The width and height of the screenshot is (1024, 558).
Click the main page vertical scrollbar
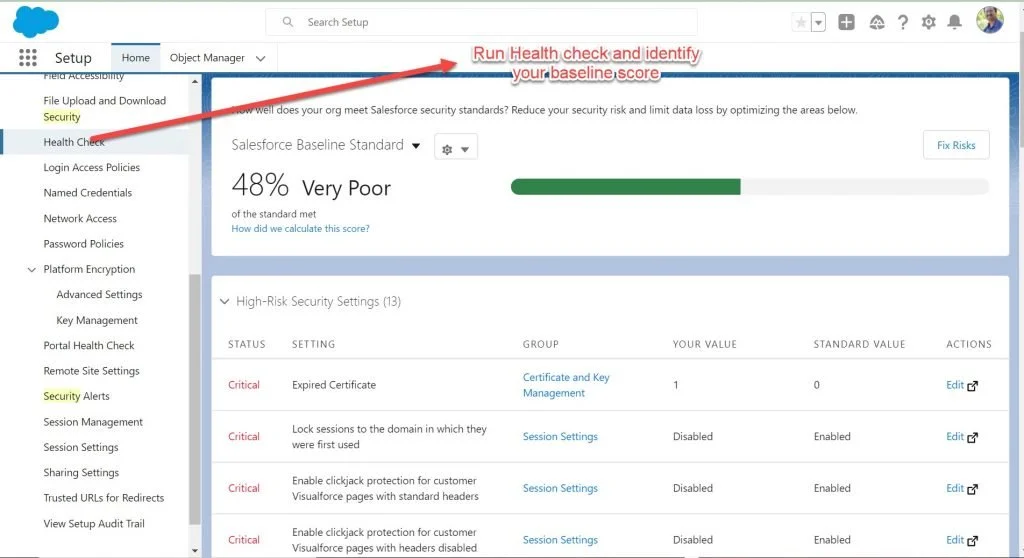(x=1020, y=91)
